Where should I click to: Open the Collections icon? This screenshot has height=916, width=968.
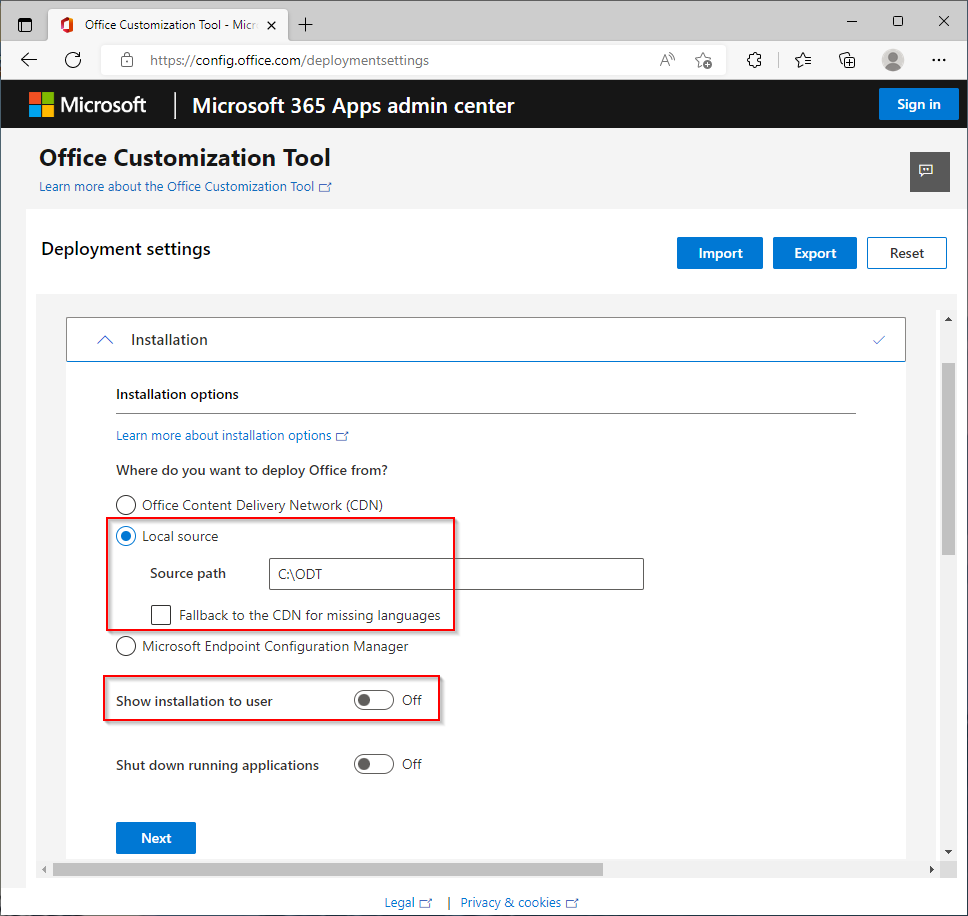point(847,60)
